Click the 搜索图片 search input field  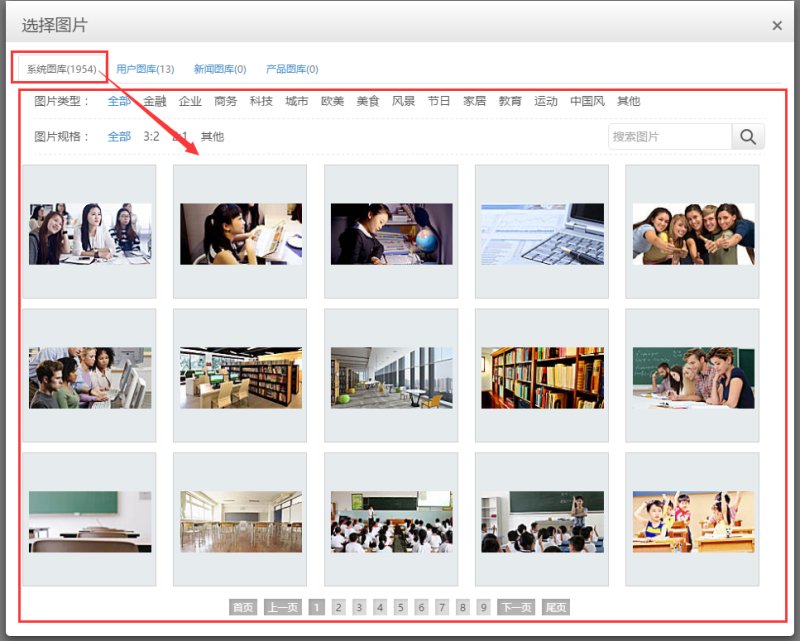click(669, 137)
